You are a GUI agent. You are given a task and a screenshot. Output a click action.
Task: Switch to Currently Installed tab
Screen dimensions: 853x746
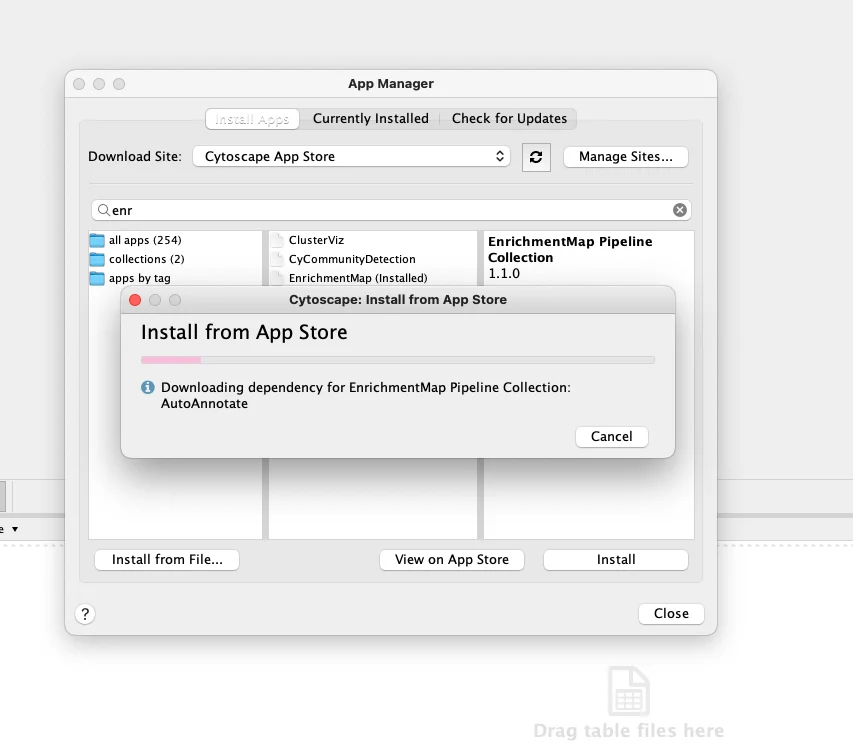[x=370, y=119]
